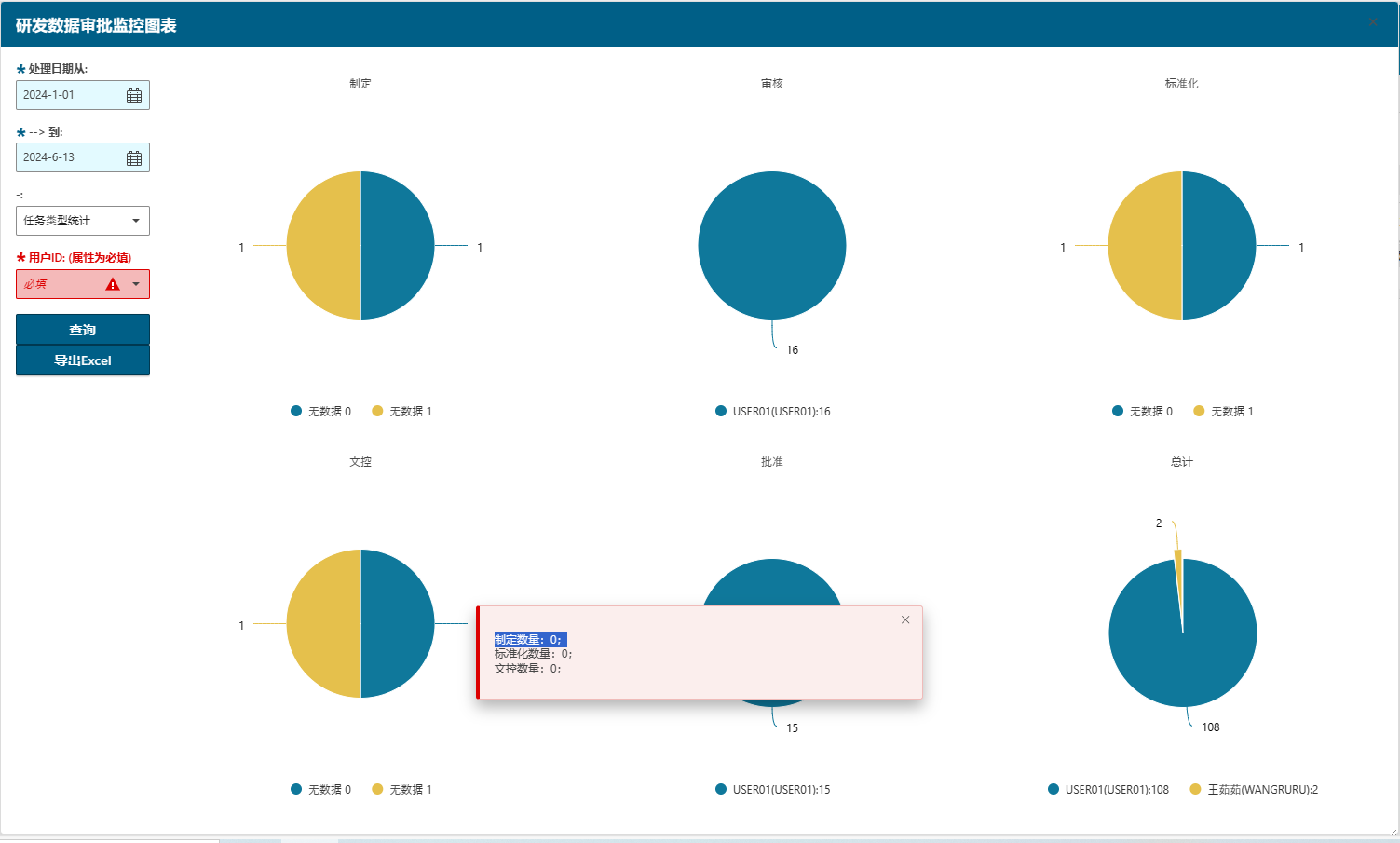Click the 108 value label under 总计 pie
This screenshot has width=1400, height=843.
[1211, 727]
